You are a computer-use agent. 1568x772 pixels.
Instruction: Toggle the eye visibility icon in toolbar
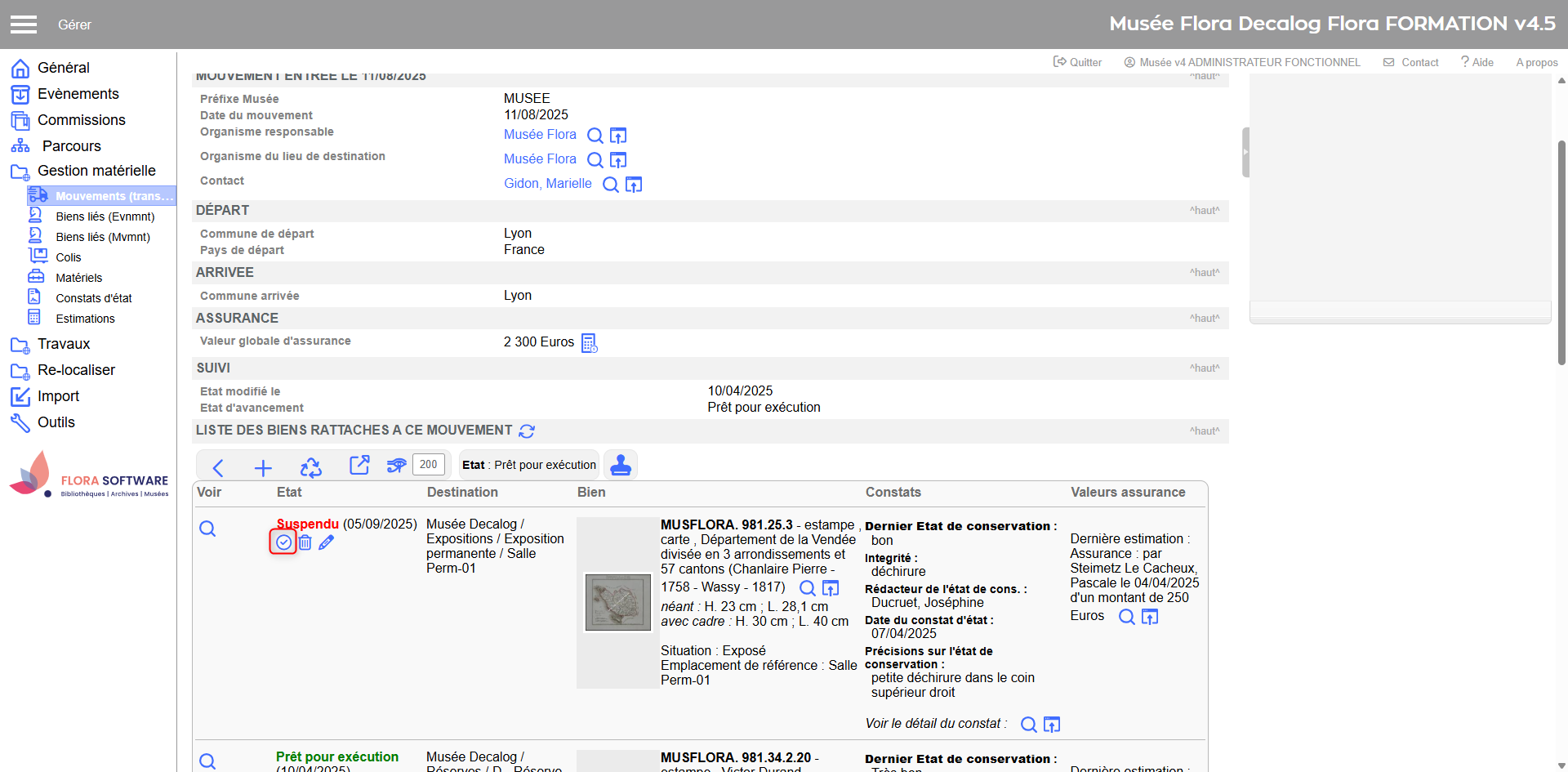coord(396,466)
